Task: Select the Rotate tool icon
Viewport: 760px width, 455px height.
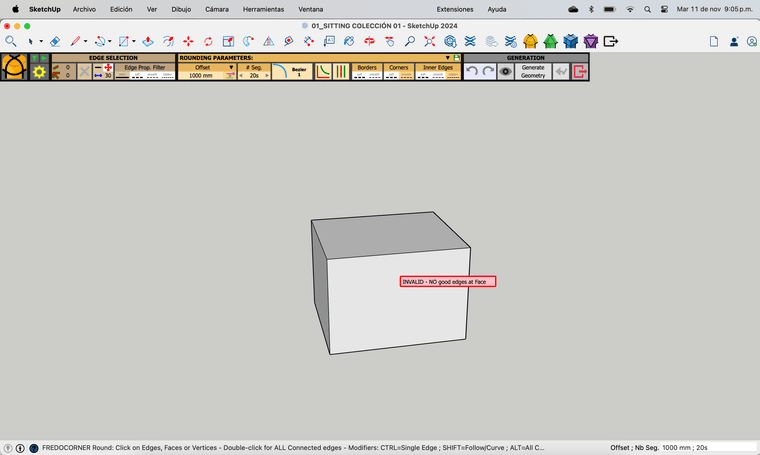Action: coord(208,42)
